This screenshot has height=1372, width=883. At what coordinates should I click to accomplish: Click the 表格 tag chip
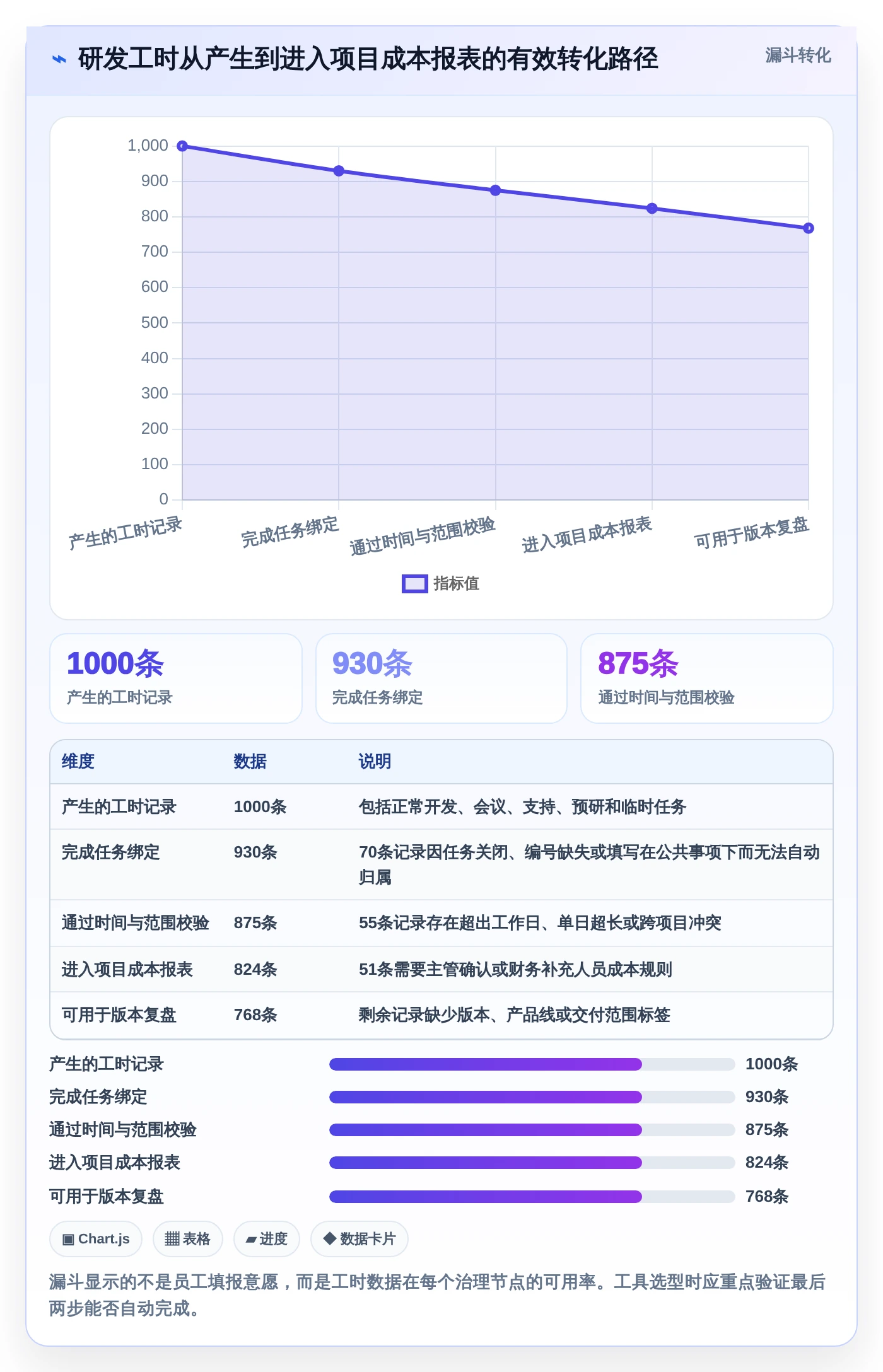pyautogui.click(x=187, y=1239)
